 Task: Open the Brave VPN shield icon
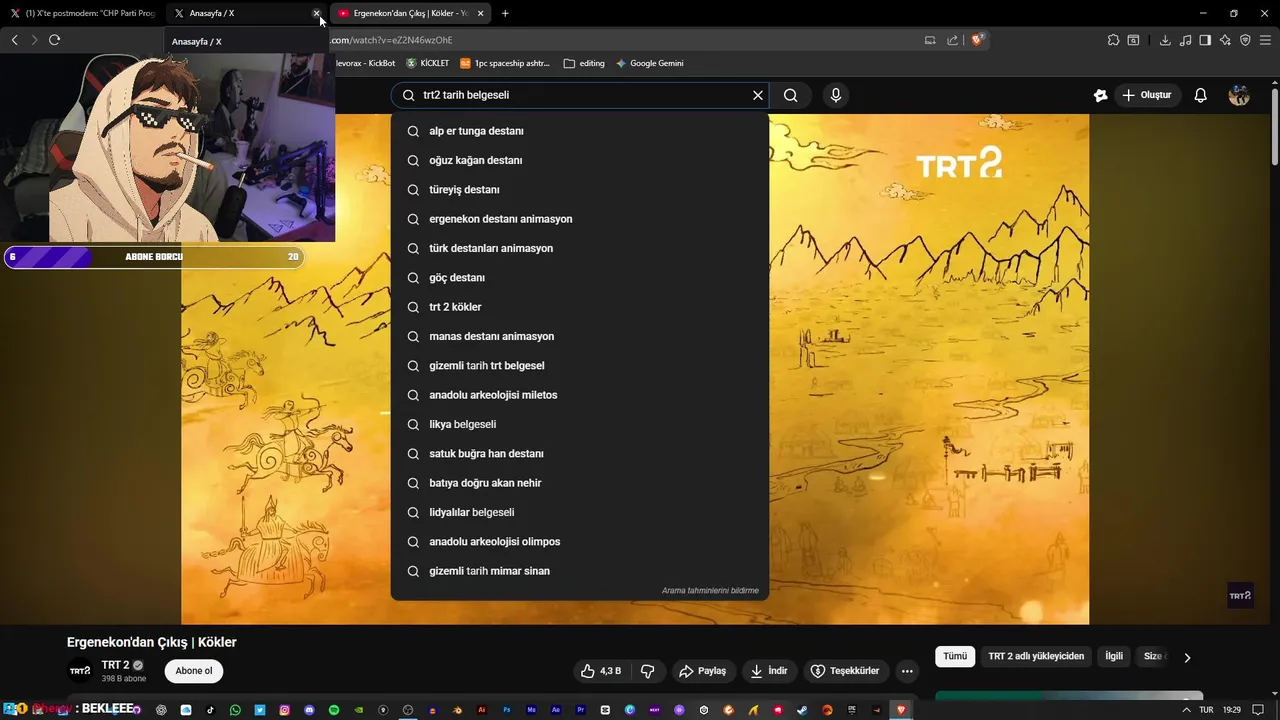click(x=1245, y=40)
